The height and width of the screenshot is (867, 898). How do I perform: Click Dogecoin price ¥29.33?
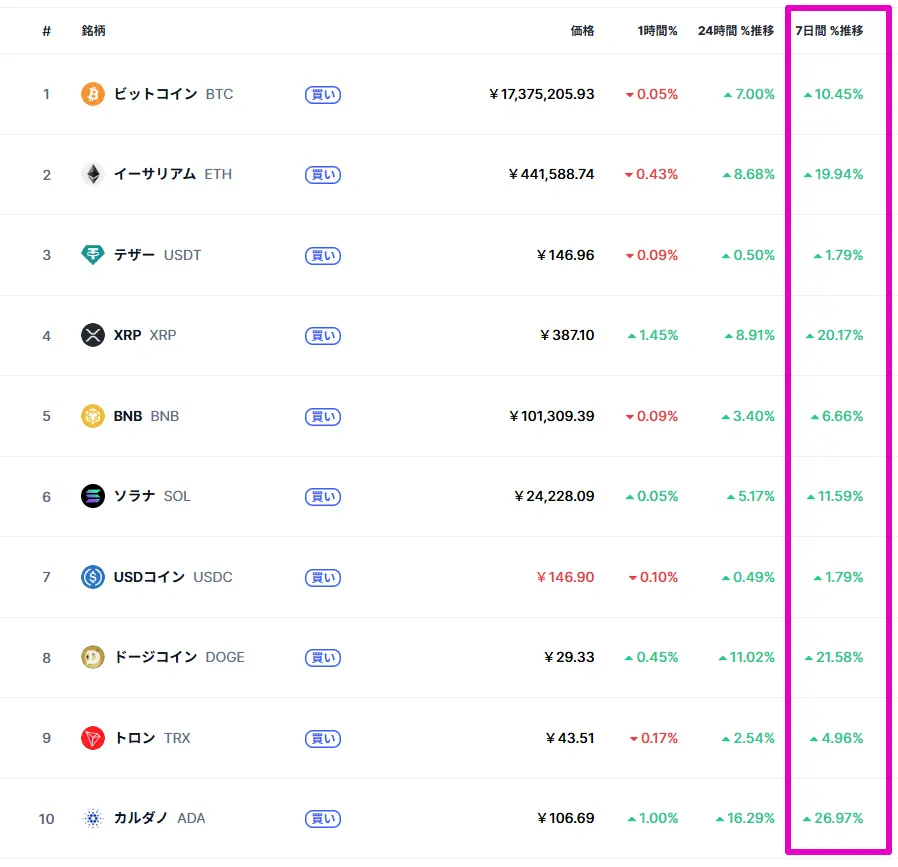click(569, 657)
